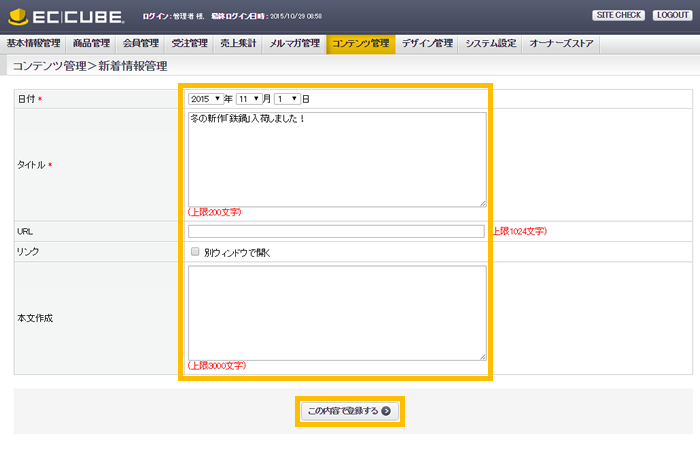Screen dimensions: 700x450
Task: Select the コンテンツ管理 tab
Action: (360, 43)
